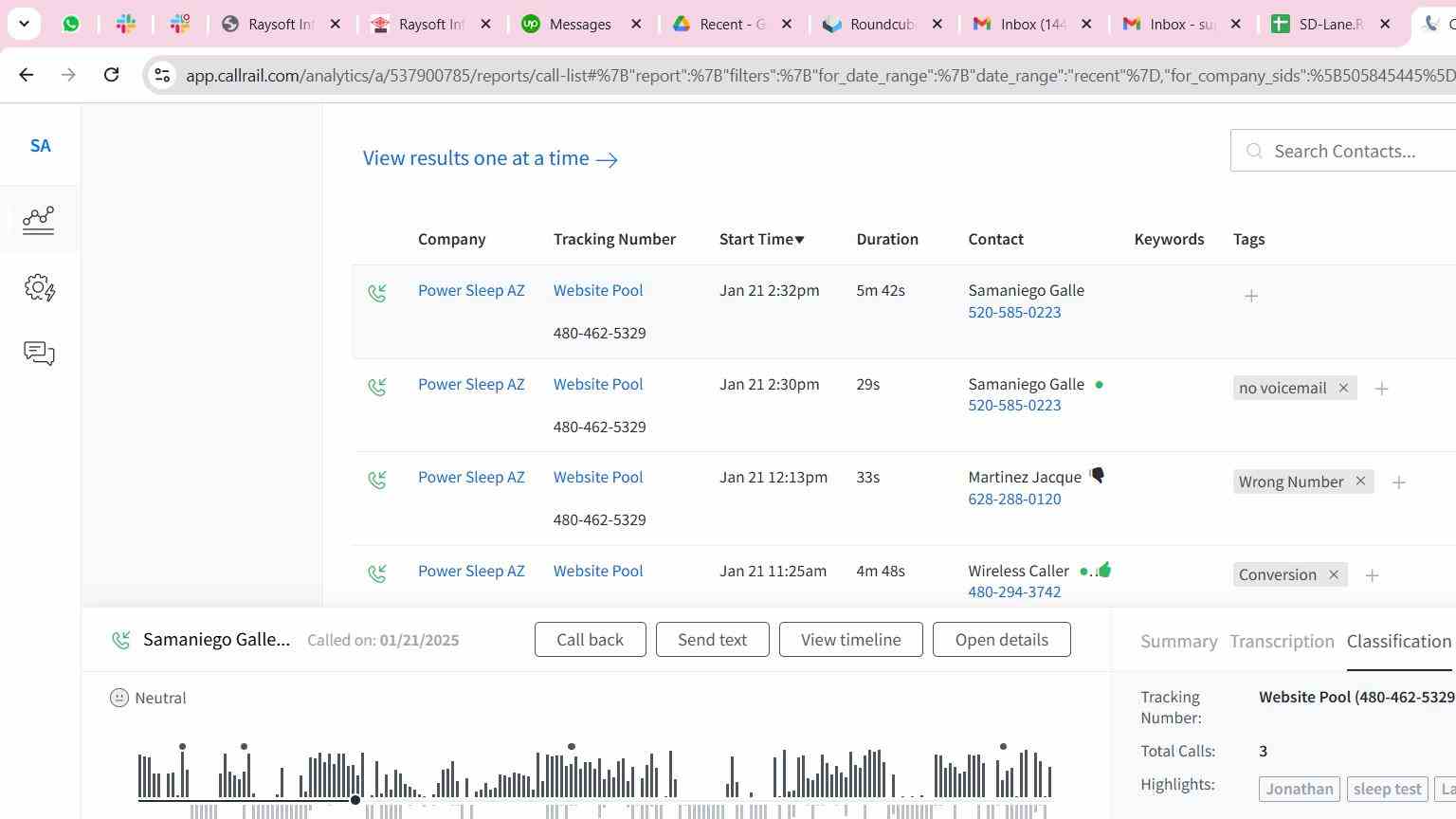Image resolution: width=1456 pixels, height=819 pixels.
Task: Remove the Conversion tag
Action: coord(1334,574)
